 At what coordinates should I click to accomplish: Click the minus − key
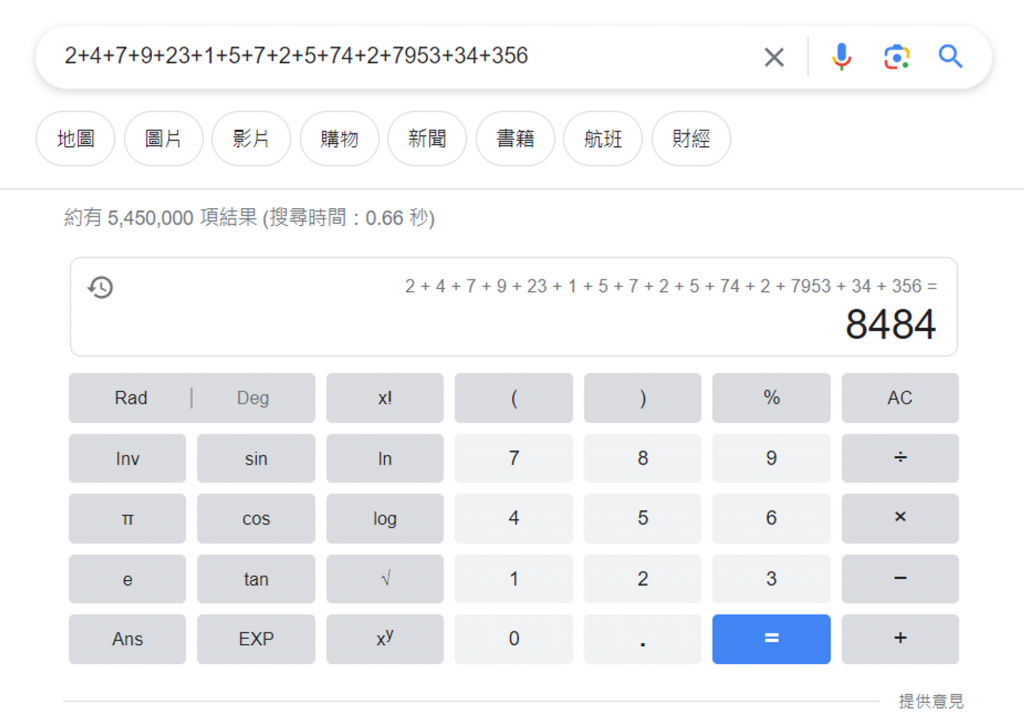pyautogui.click(x=900, y=579)
